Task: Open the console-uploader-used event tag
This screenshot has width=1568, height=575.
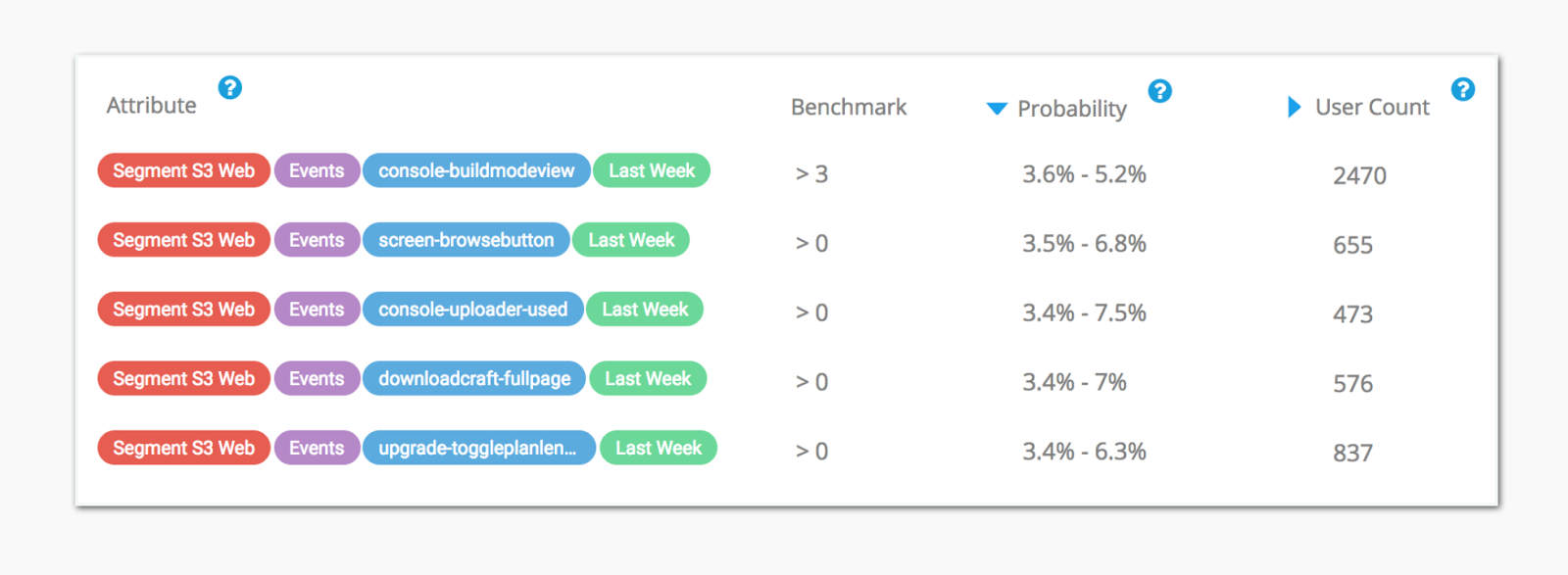Action: click(472, 310)
